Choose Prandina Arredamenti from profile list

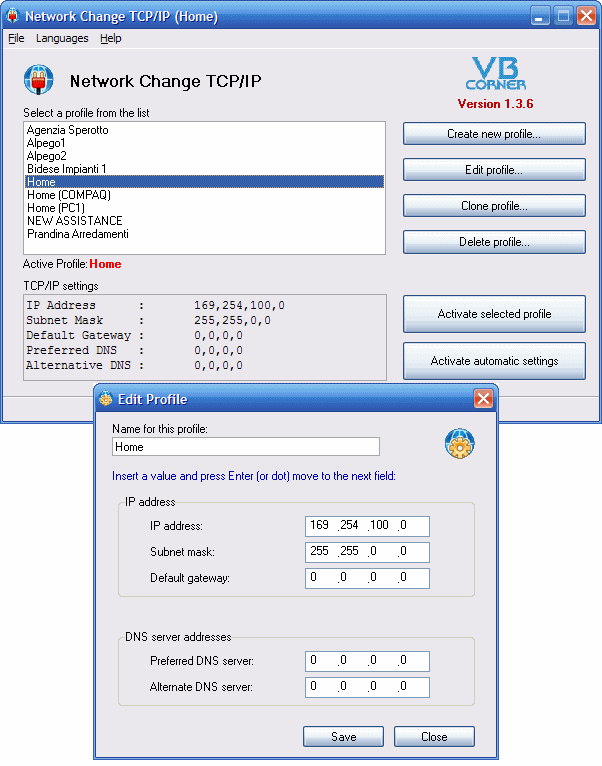(78, 234)
